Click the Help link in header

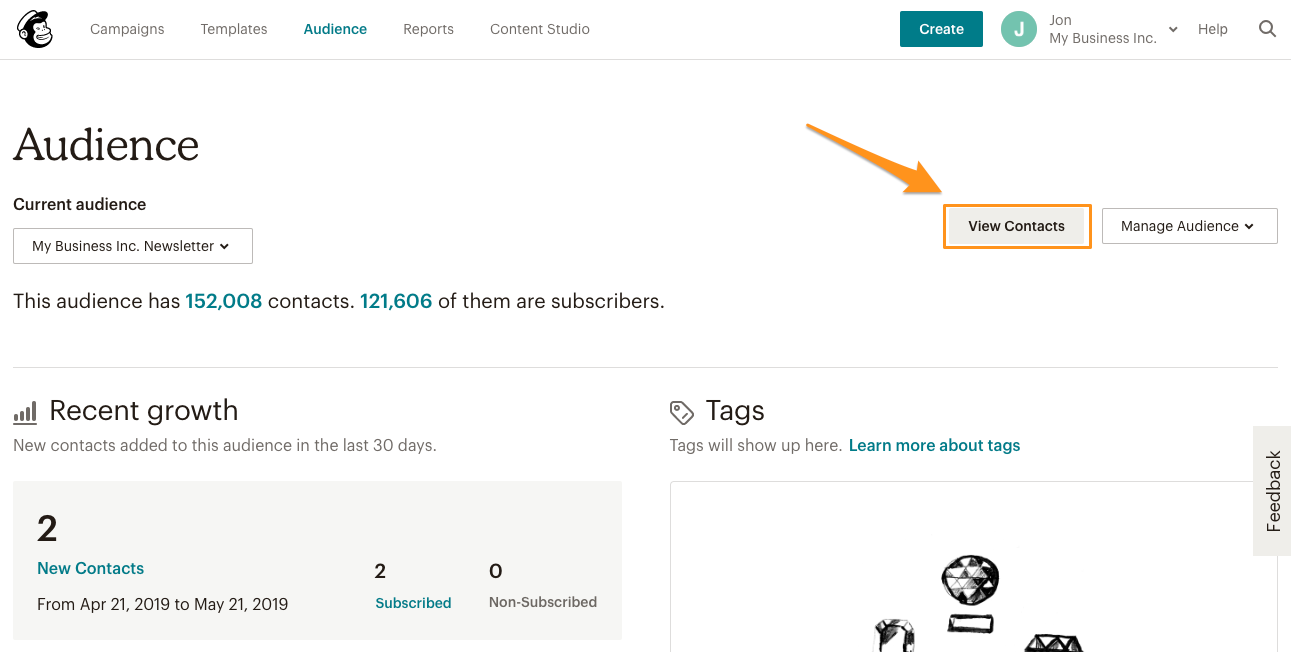pos(1213,29)
